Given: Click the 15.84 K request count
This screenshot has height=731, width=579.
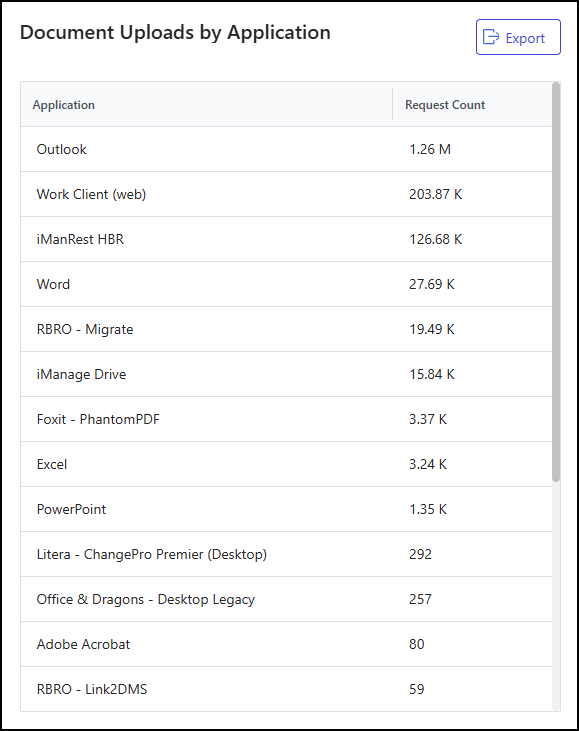Looking at the screenshot, I should tap(432, 374).
